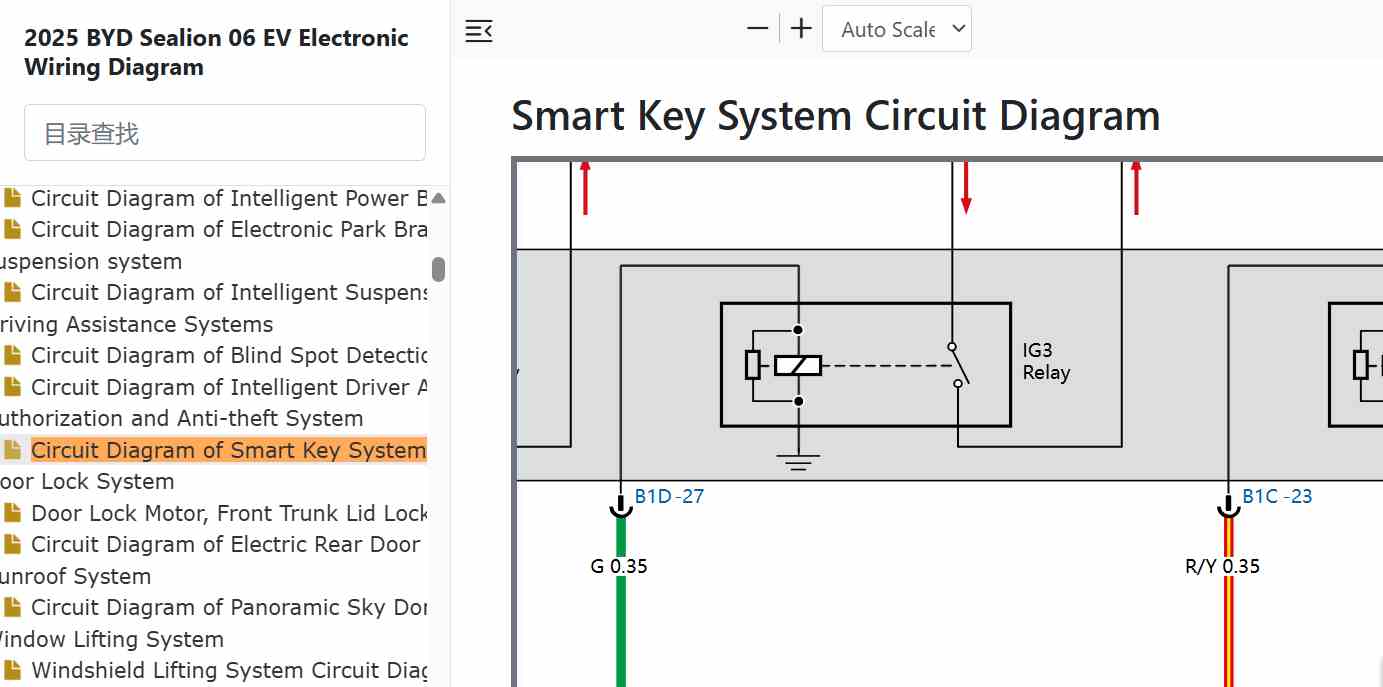This screenshot has width=1383, height=687.
Task: Toggle the sidebar menu icon
Action: 479,30
